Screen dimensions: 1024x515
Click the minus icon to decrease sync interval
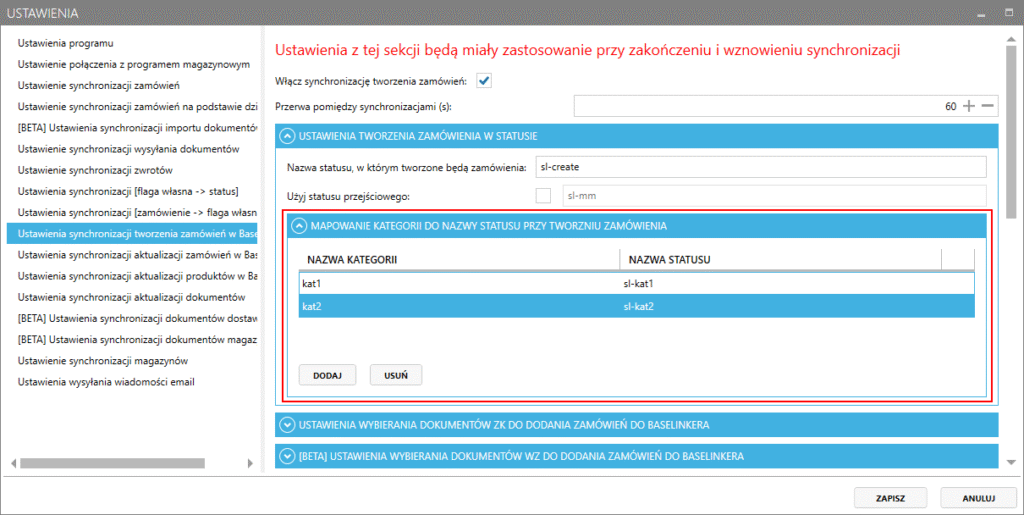(x=987, y=106)
